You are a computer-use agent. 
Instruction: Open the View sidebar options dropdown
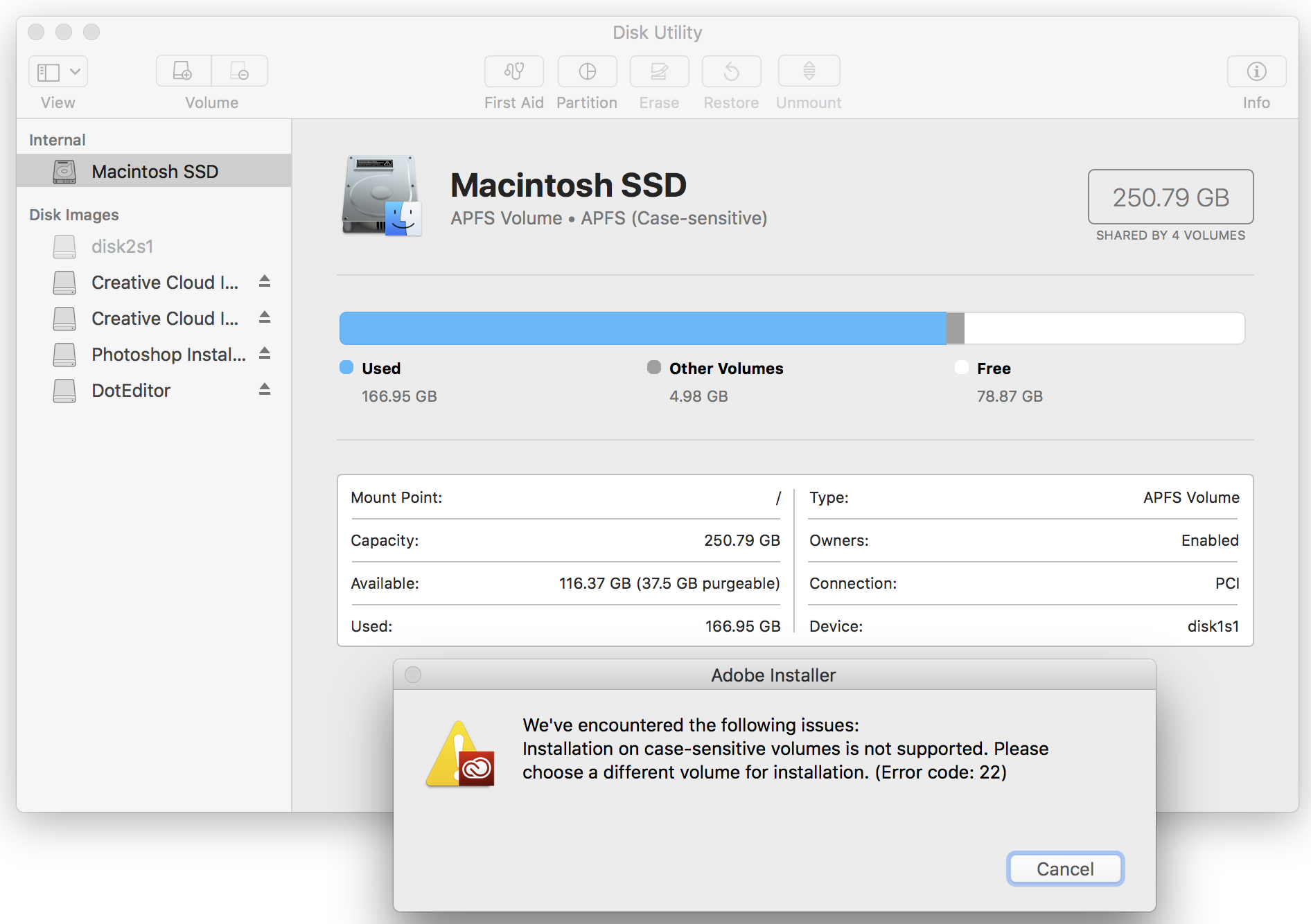58,71
